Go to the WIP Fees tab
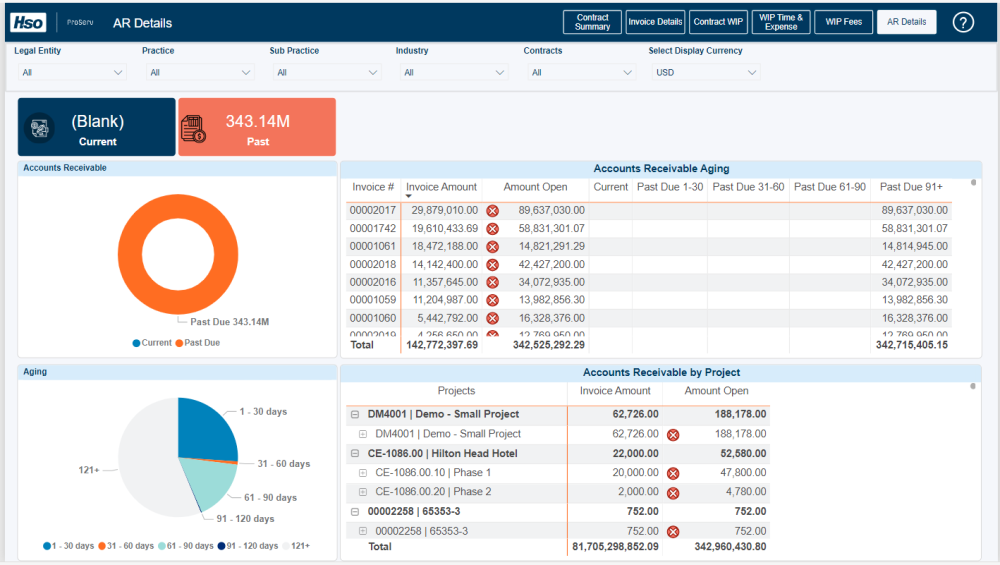The image size is (1000, 565). pos(844,22)
